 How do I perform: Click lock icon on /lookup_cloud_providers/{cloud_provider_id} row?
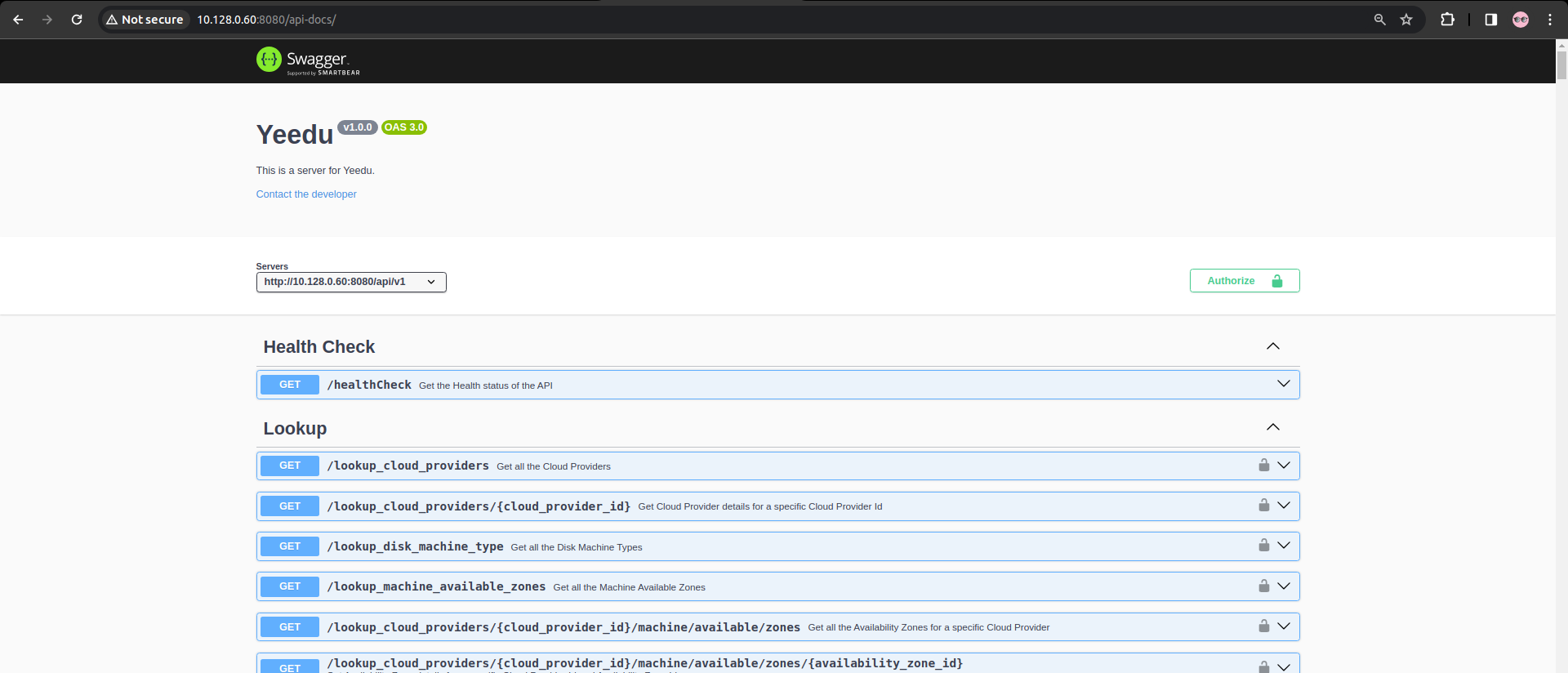pyautogui.click(x=1264, y=505)
